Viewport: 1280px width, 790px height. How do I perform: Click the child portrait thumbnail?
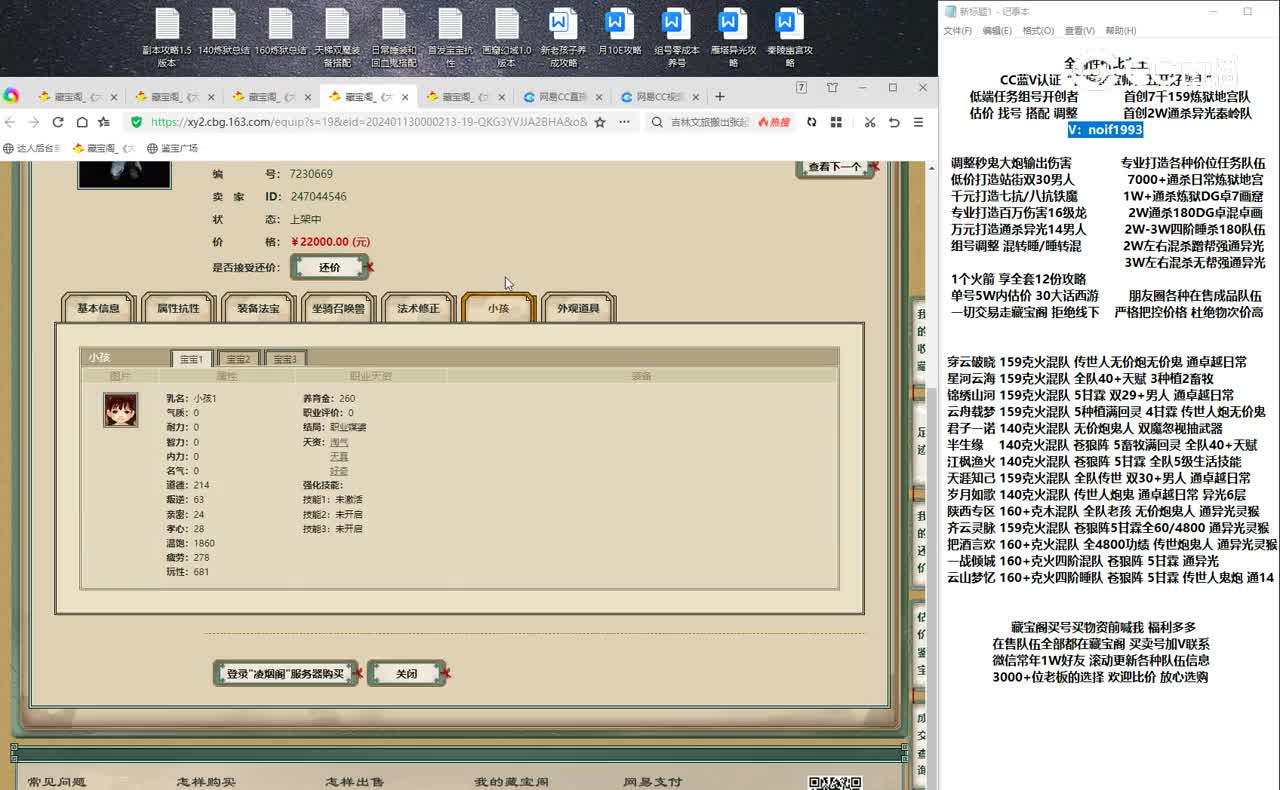coord(121,410)
